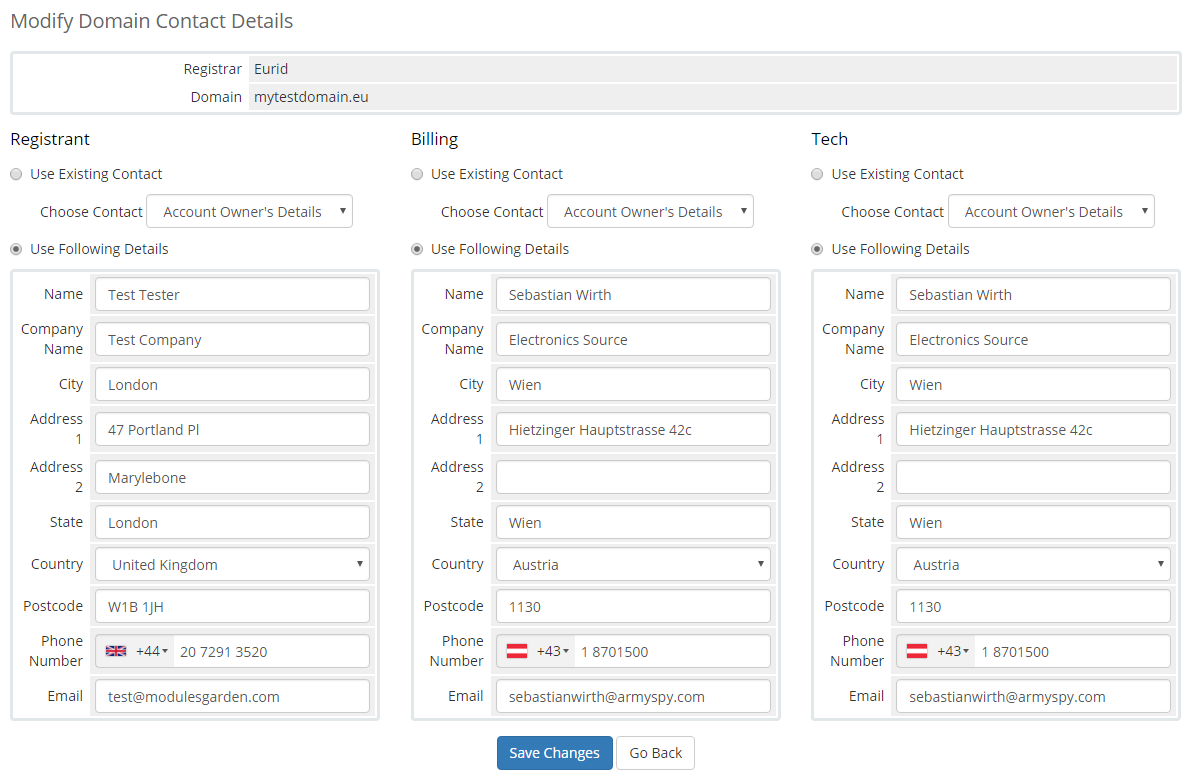
Task: Click the Billing Email field
Action: 633,696
